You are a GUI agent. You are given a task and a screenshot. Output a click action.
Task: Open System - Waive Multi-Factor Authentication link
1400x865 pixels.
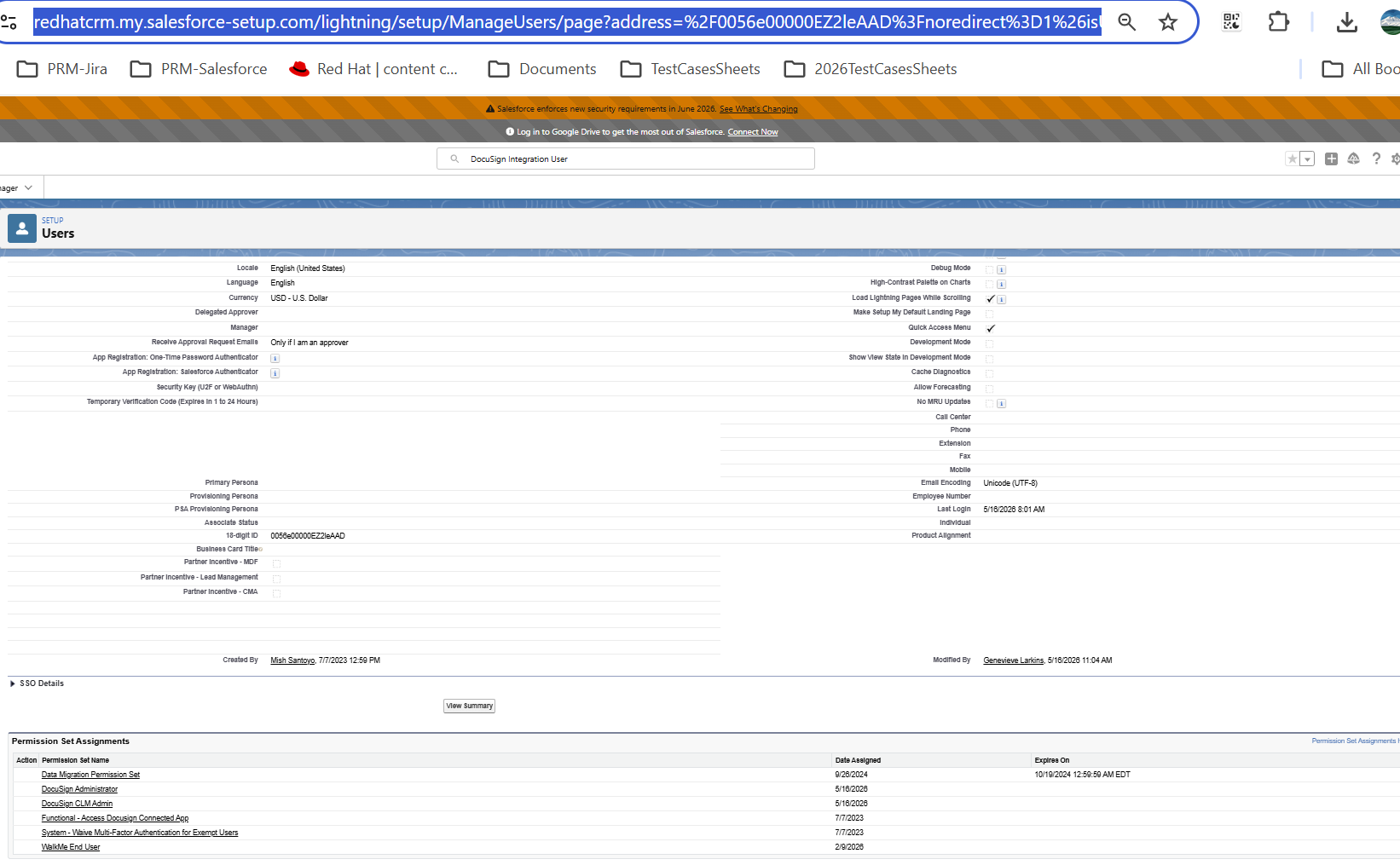(x=140, y=833)
